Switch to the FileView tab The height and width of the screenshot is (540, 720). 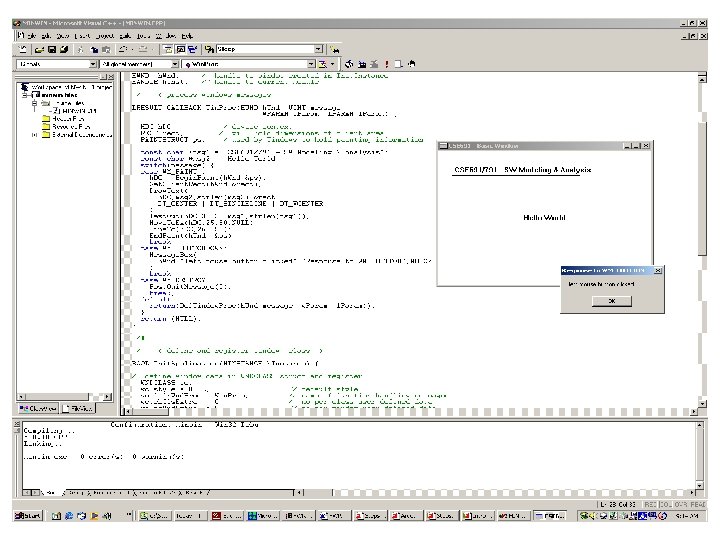tap(78, 408)
